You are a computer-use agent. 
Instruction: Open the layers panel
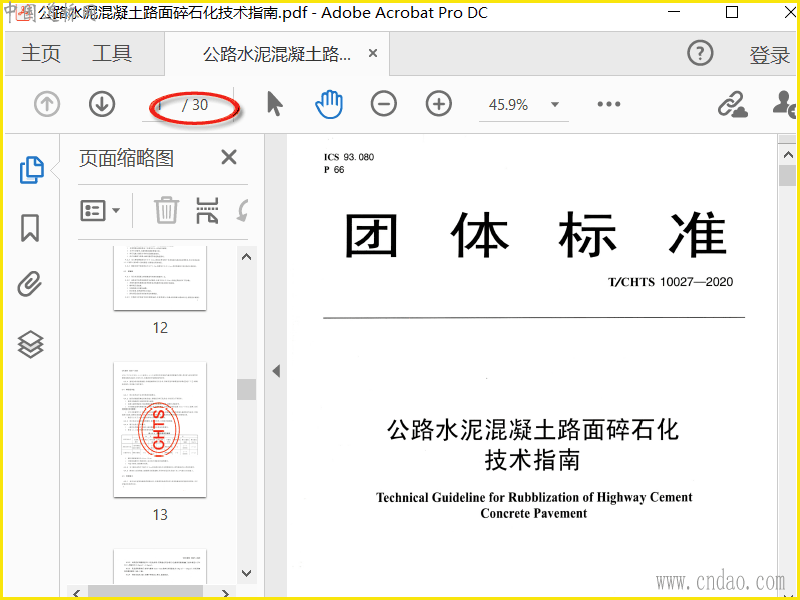(31, 344)
